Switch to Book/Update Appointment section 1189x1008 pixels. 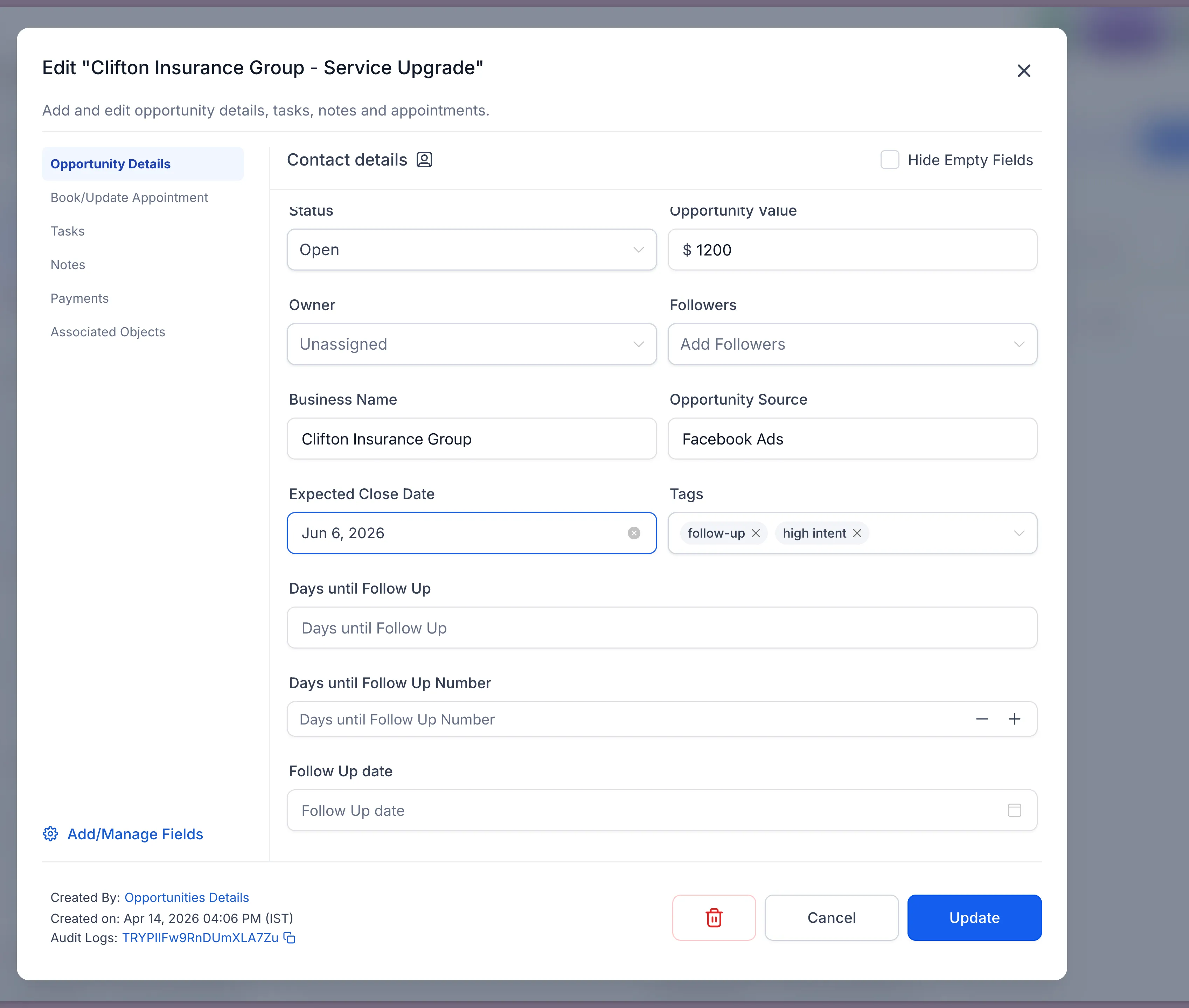click(129, 198)
